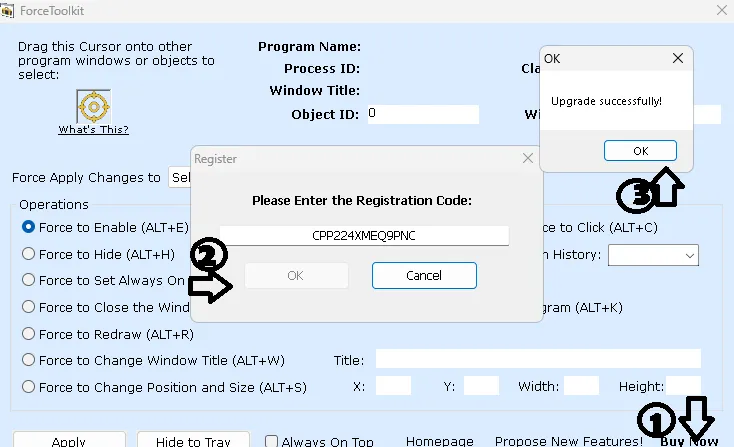Choose Force to Change Position and Size
The height and width of the screenshot is (447, 734).
tap(28, 387)
